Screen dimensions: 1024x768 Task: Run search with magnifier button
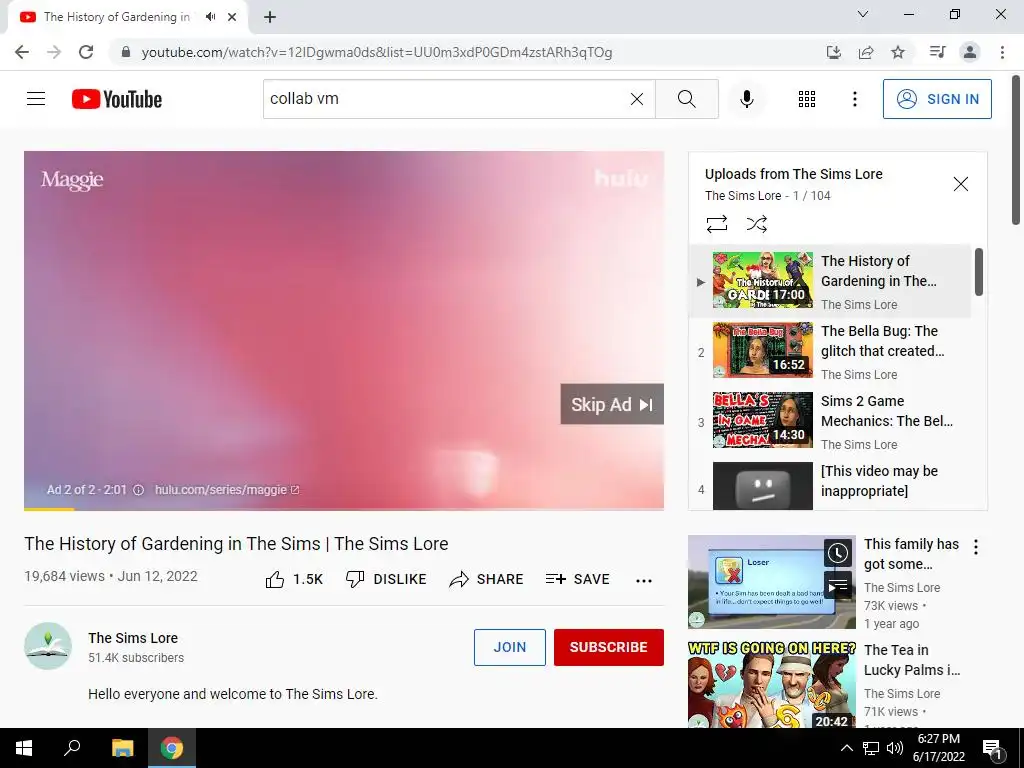(x=686, y=99)
